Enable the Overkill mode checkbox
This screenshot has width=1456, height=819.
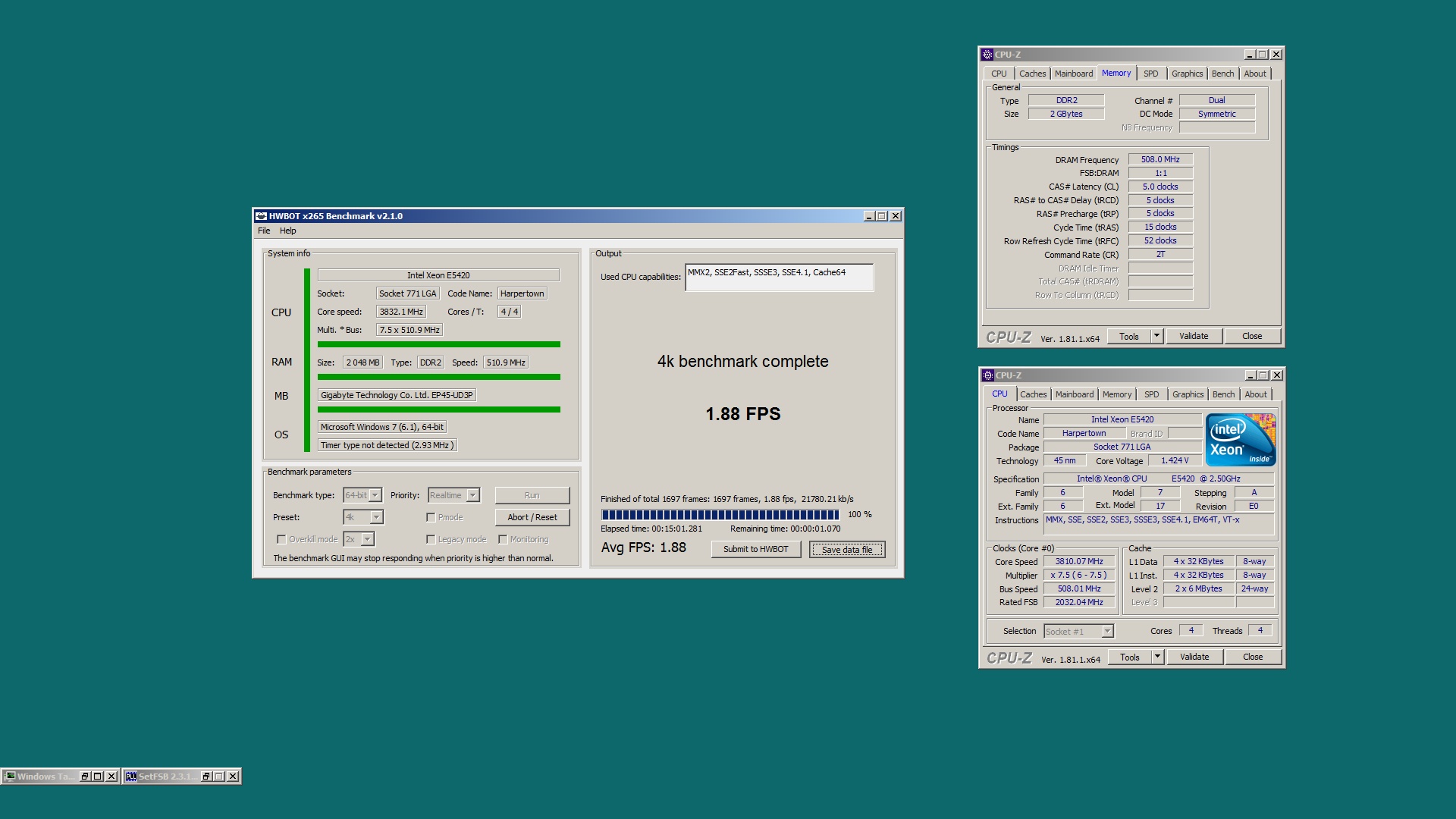tap(281, 539)
